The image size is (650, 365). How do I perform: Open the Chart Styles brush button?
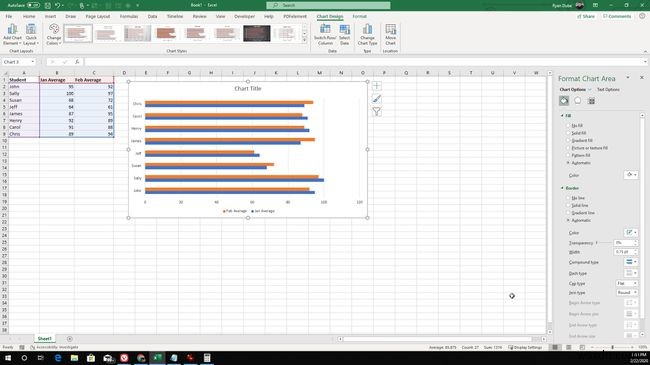coord(376,99)
